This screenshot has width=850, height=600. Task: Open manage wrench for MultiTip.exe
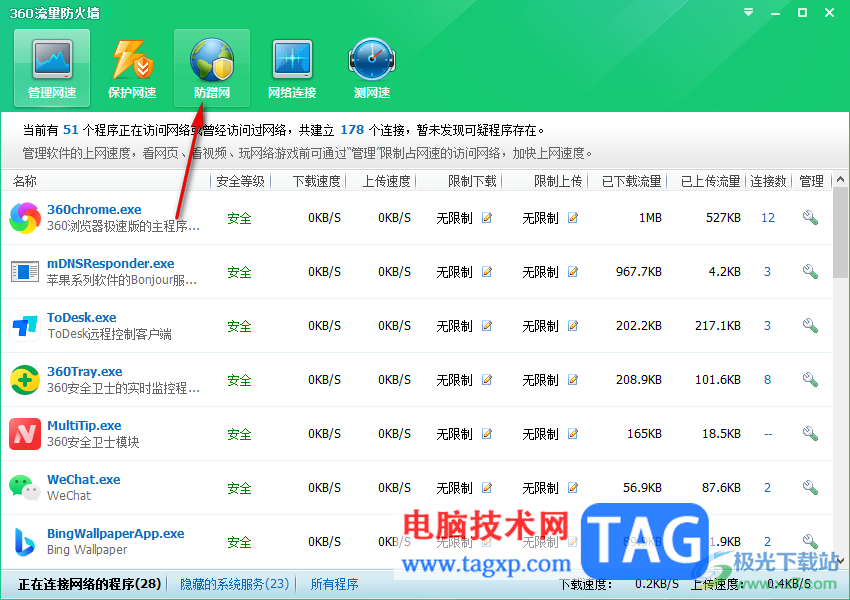point(810,434)
